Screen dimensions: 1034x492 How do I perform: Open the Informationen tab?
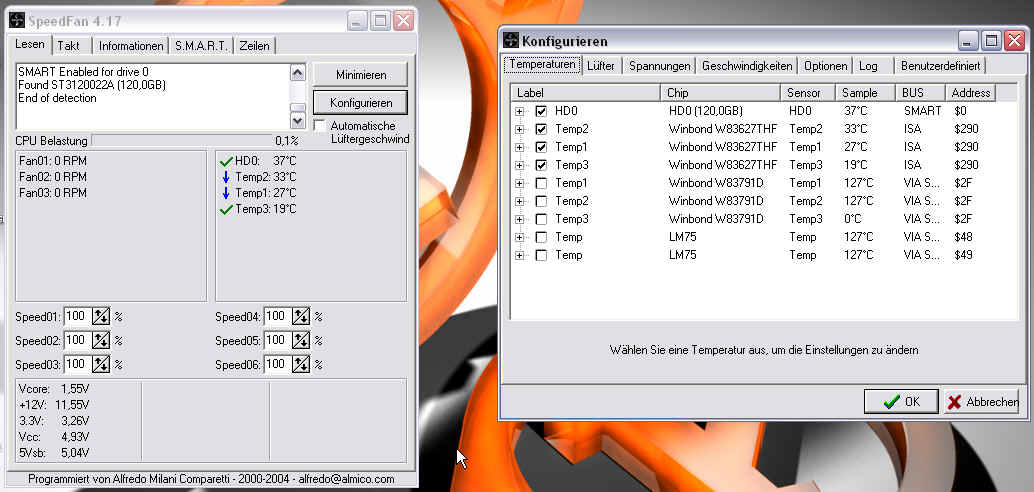coord(131,46)
